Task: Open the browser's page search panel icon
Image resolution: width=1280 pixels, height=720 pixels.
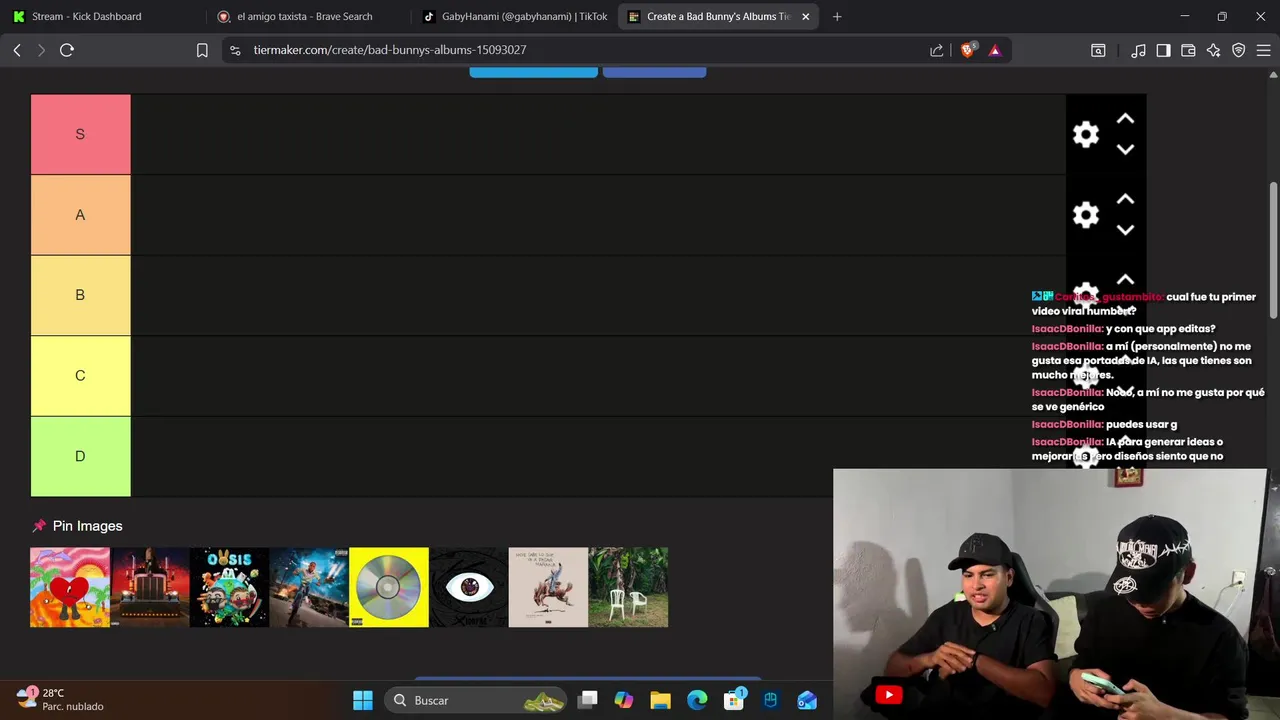Action: pos(1098,50)
